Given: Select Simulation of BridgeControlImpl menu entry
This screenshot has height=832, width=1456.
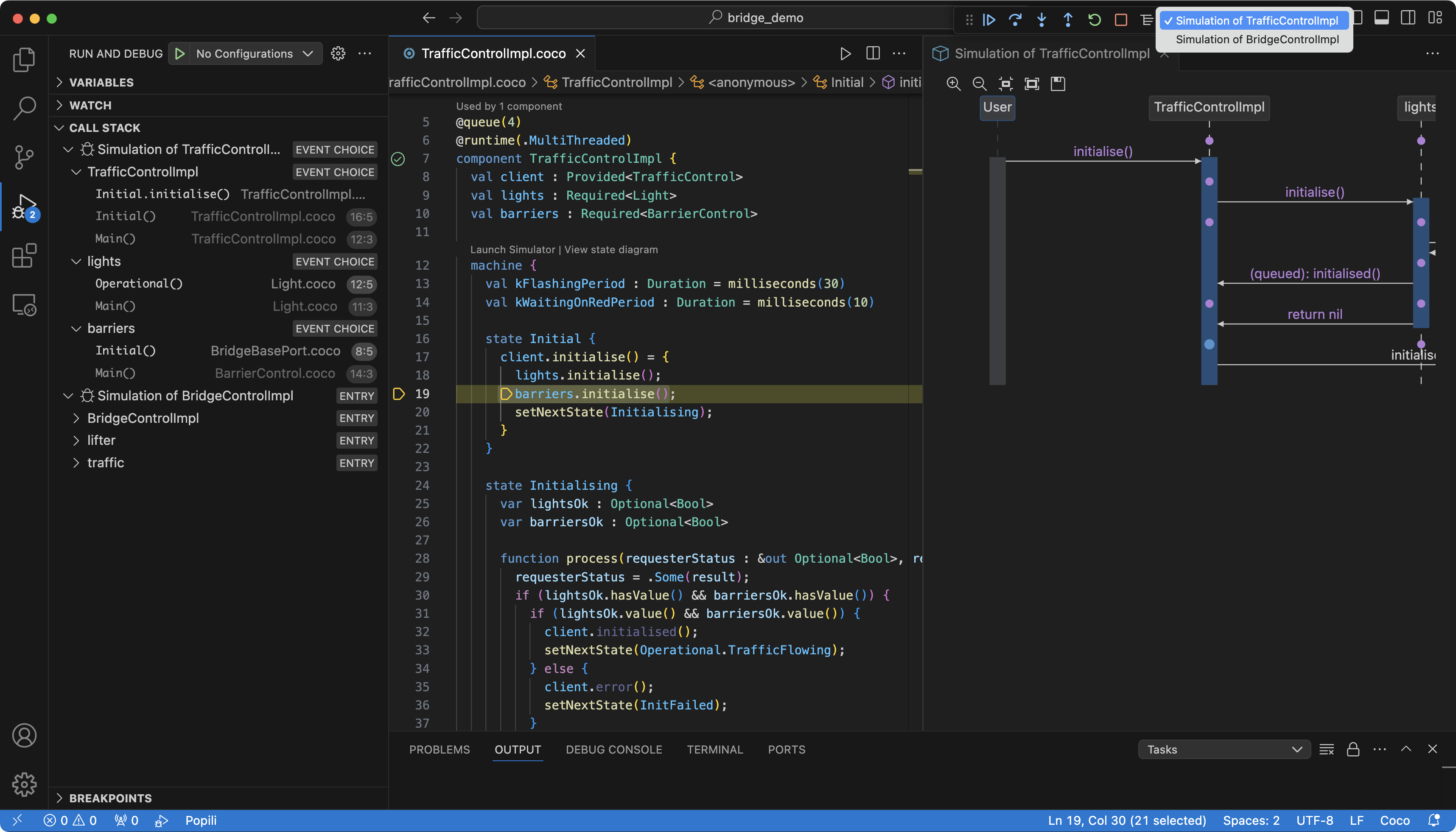Looking at the screenshot, I should (1257, 39).
